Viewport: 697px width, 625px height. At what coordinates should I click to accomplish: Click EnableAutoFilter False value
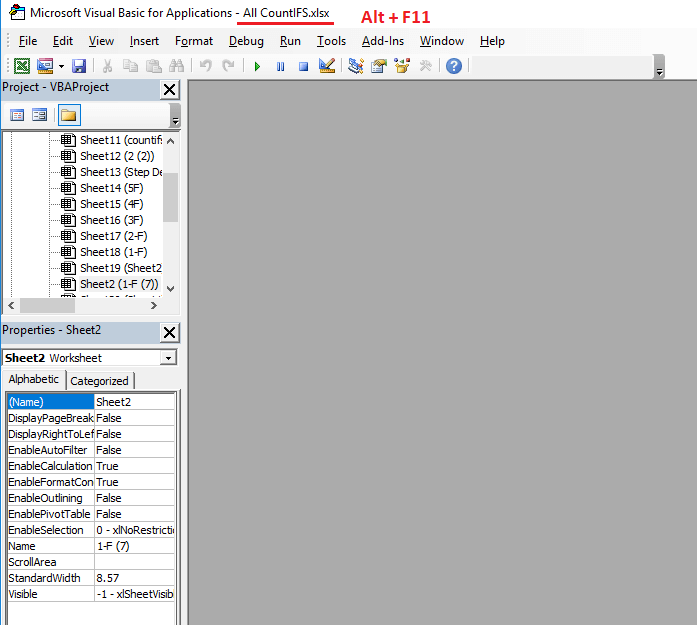(x=135, y=450)
